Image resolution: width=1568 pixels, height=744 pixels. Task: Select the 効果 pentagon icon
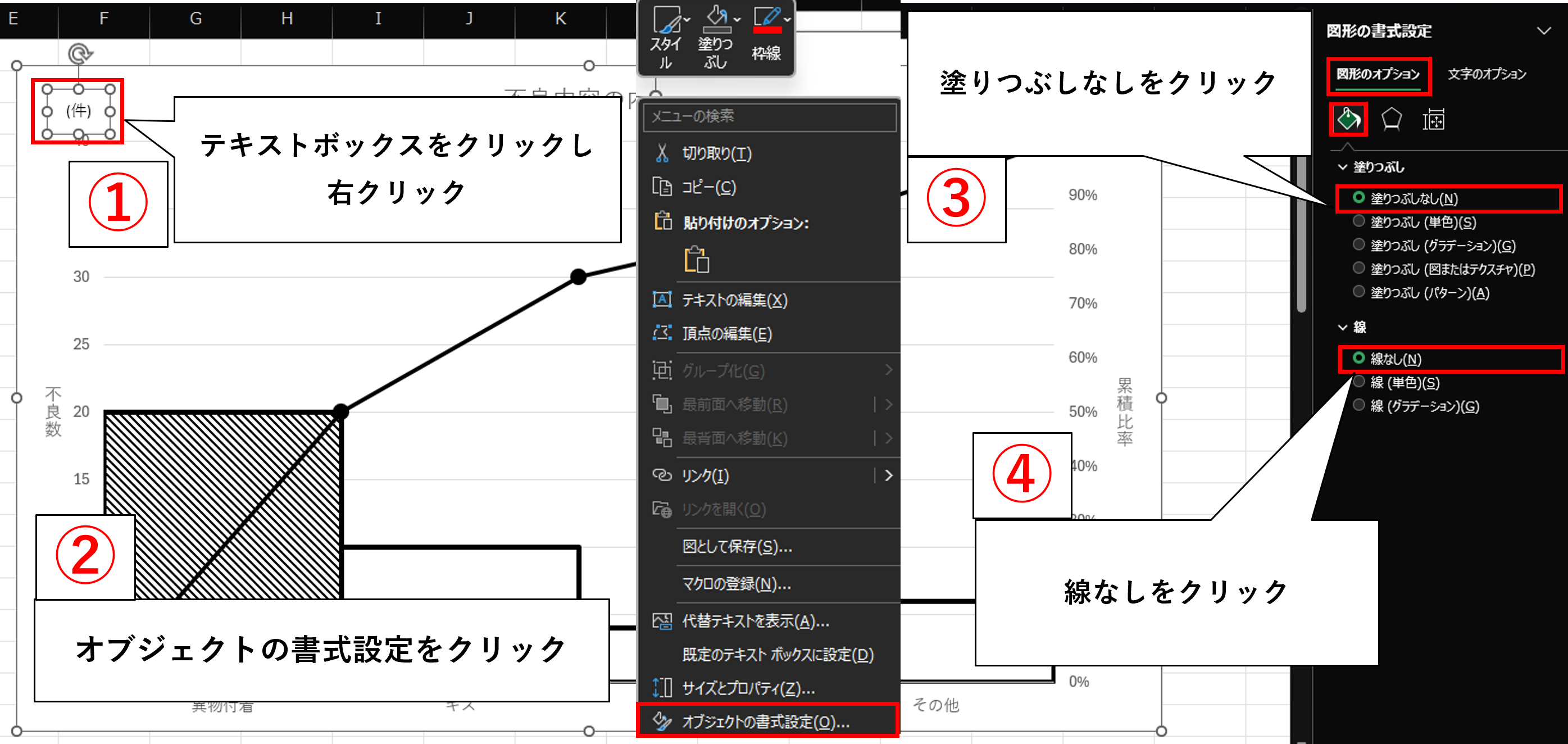coord(1392,119)
